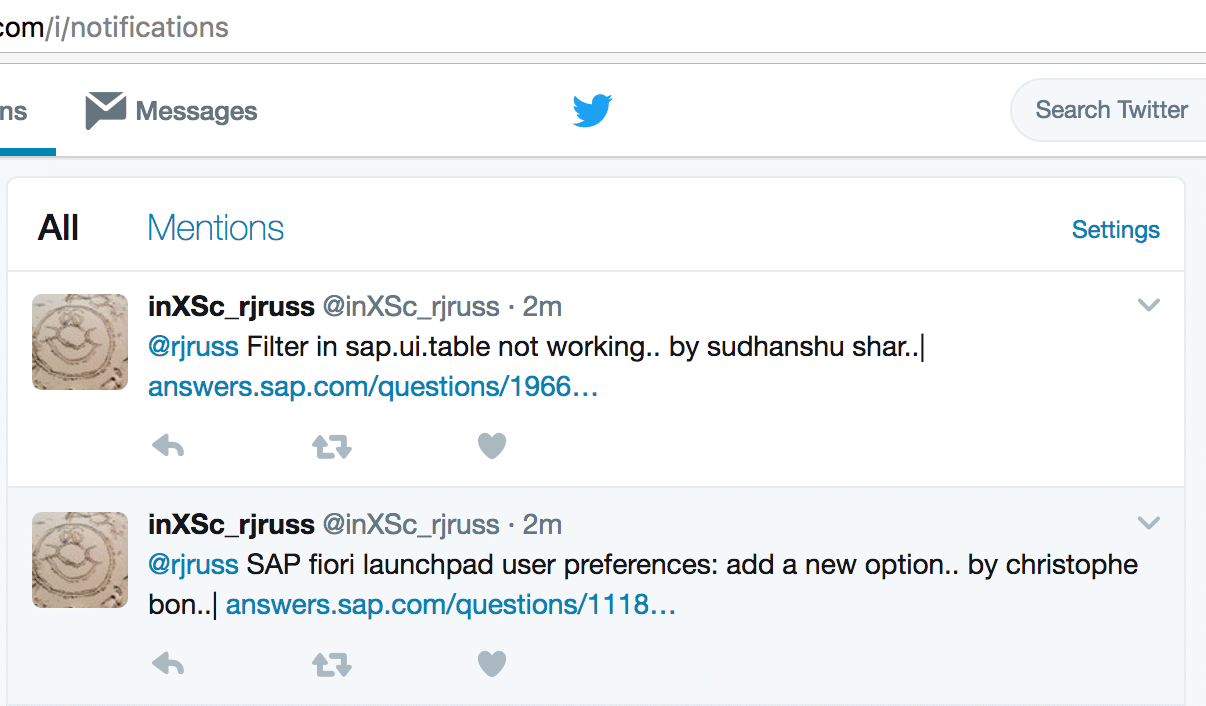
Task: Expand options chevron on second tweet
Action: point(1149,523)
